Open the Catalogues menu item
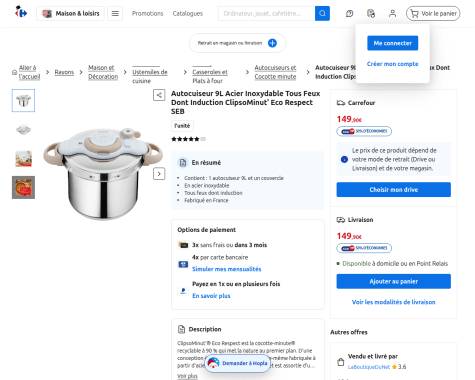This screenshot has height=380, width=475. [188, 14]
